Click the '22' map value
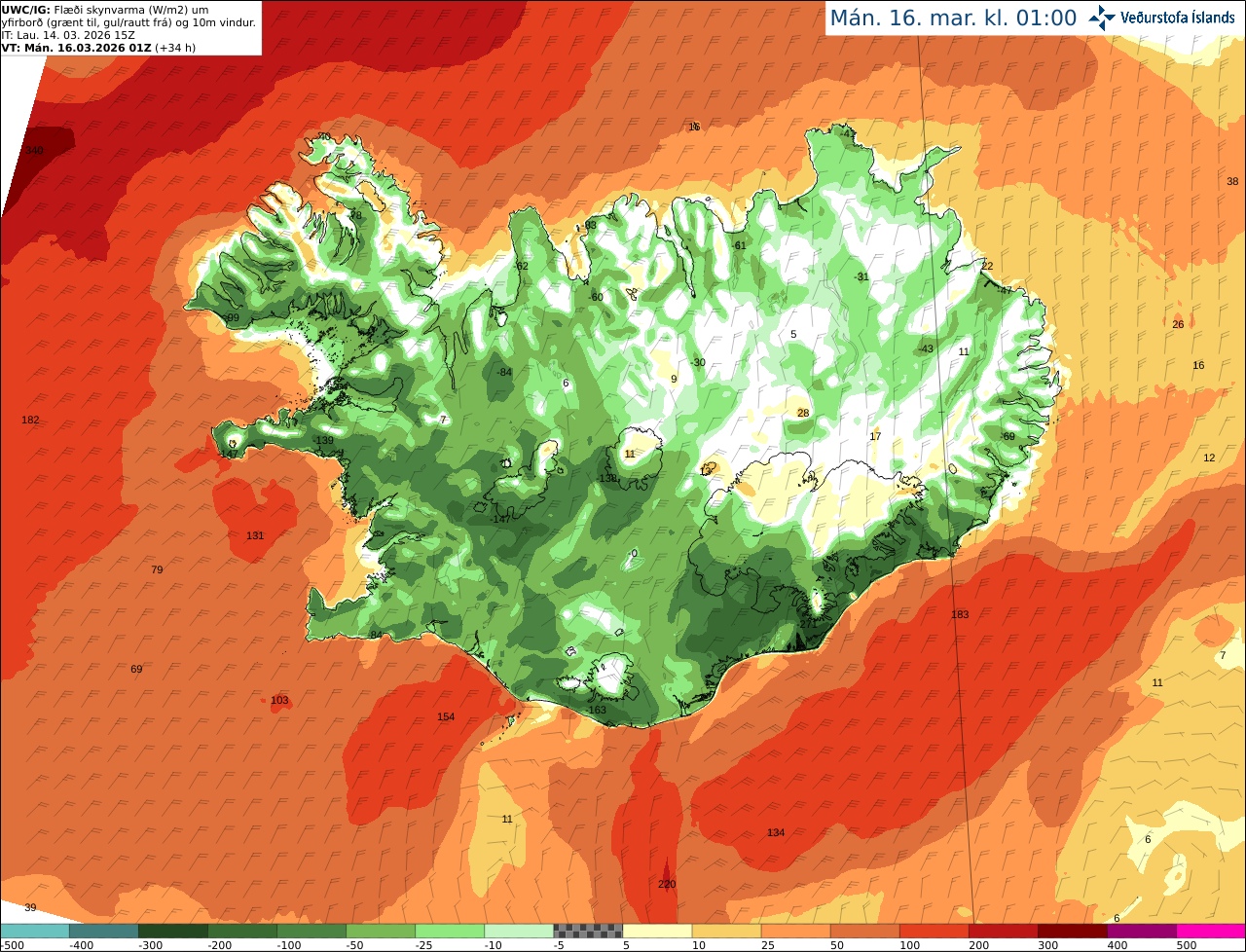The image size is (1246, 952). pos(987,267)
